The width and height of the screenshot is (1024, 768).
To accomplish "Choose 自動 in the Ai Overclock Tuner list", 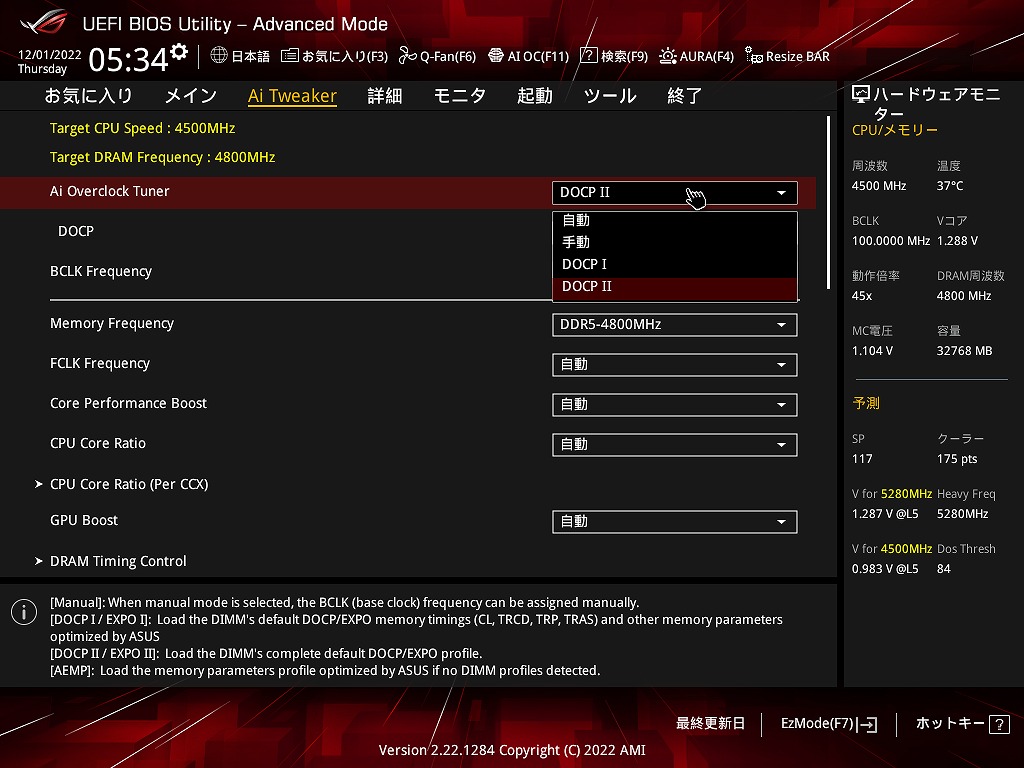I will pyautogui.click(x=675, y=220).
